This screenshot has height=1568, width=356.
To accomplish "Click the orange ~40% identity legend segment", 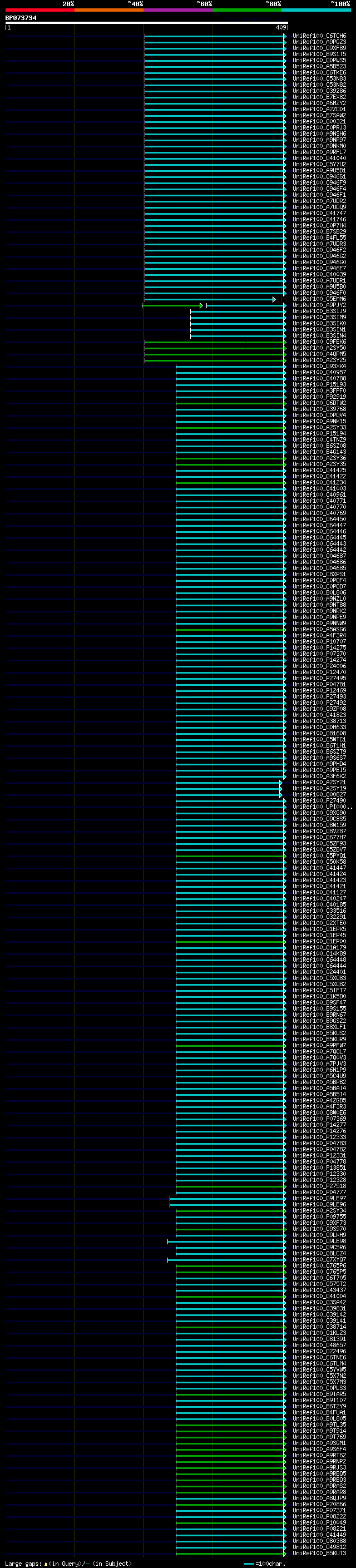I will 109,10.
